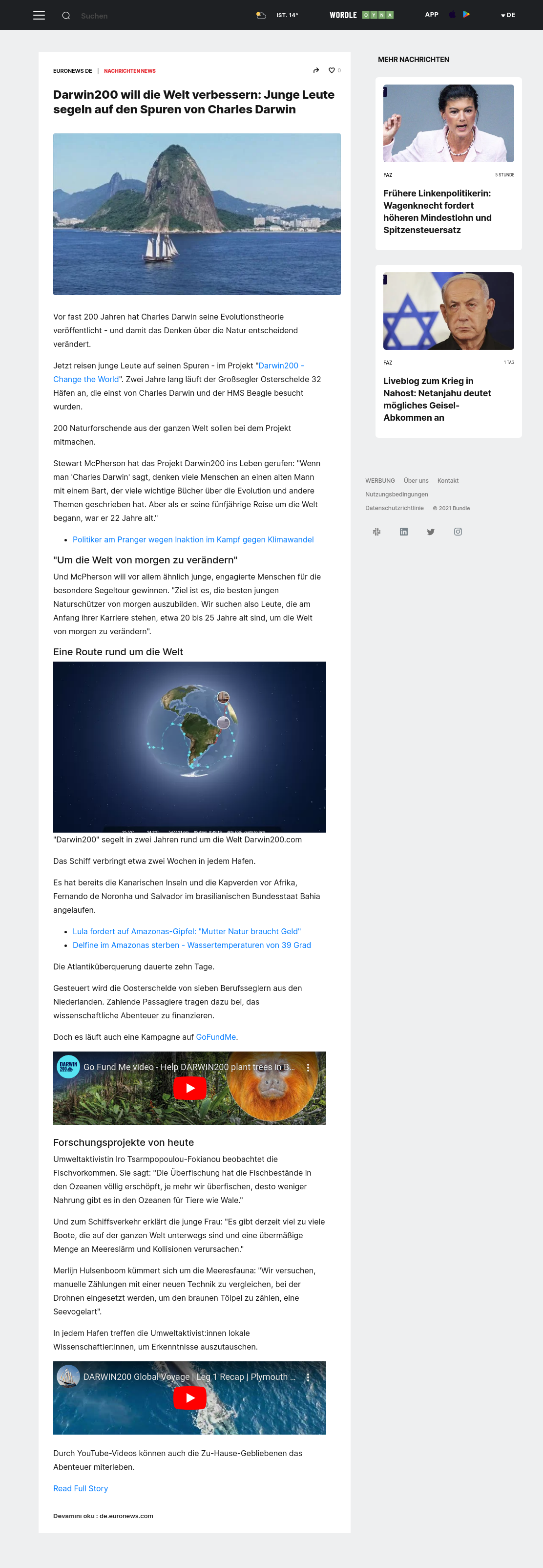
Task: Click the globe route map image
Action: tap(190, 747)
